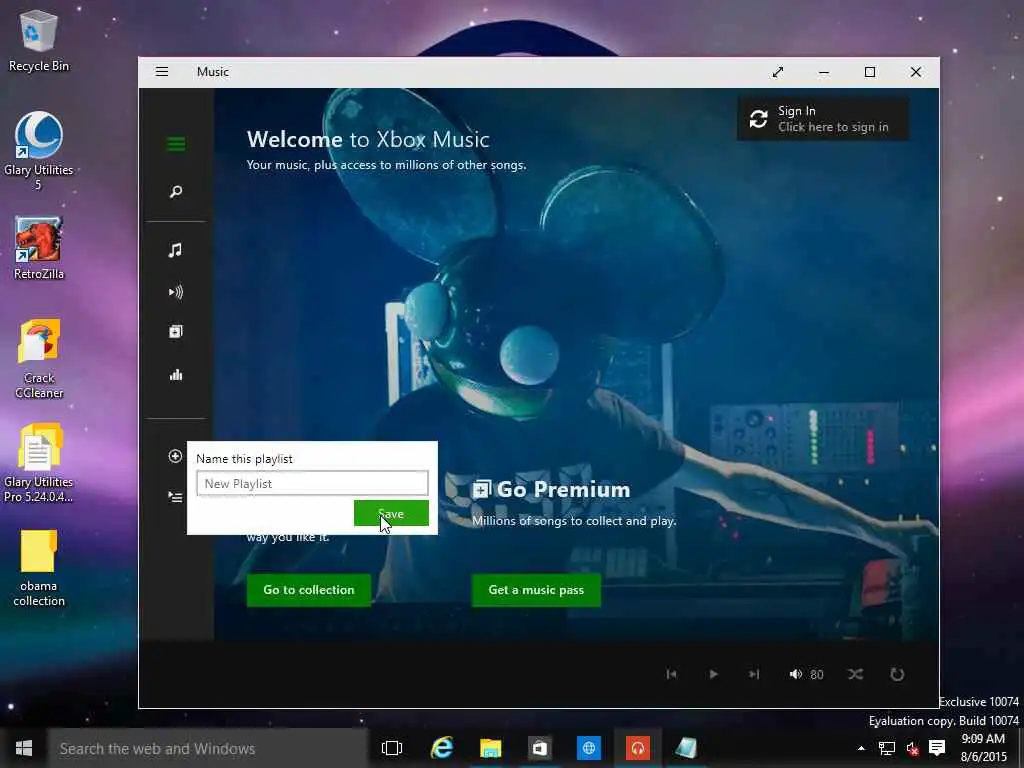Click the Go to collection button
The width and height of the screenshot is (1024, 768).
309,590
